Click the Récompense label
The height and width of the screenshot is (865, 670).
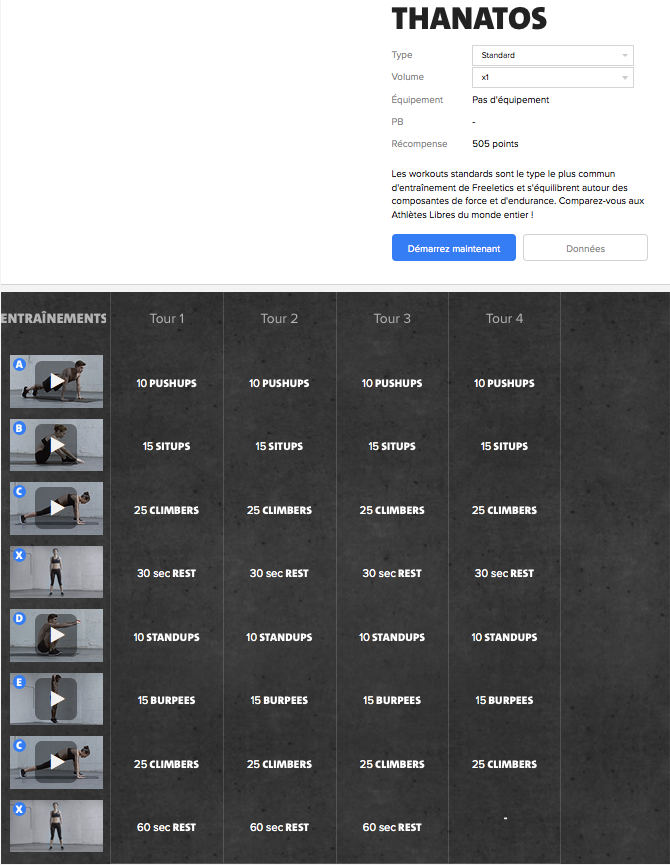pos(419,143)
